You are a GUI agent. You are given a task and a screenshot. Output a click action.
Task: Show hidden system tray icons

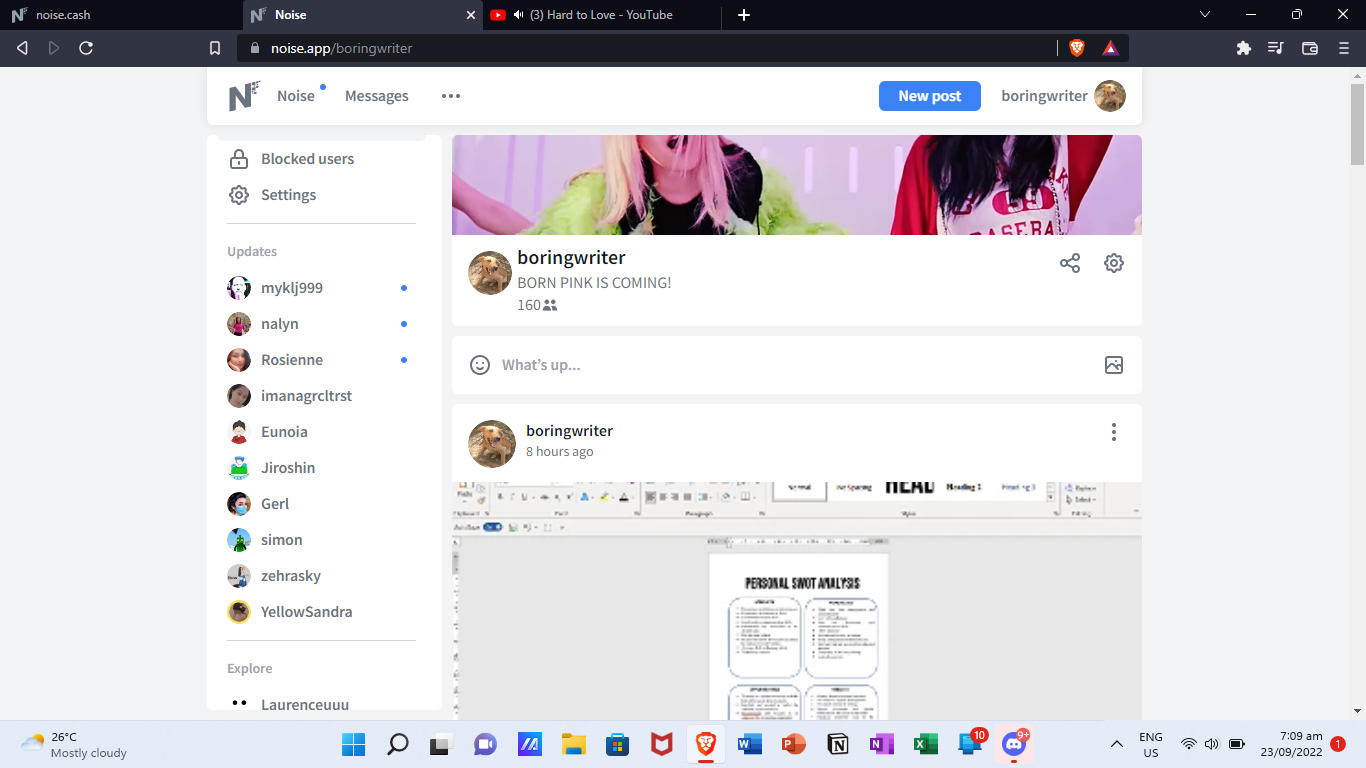(x=1117, y=744)
